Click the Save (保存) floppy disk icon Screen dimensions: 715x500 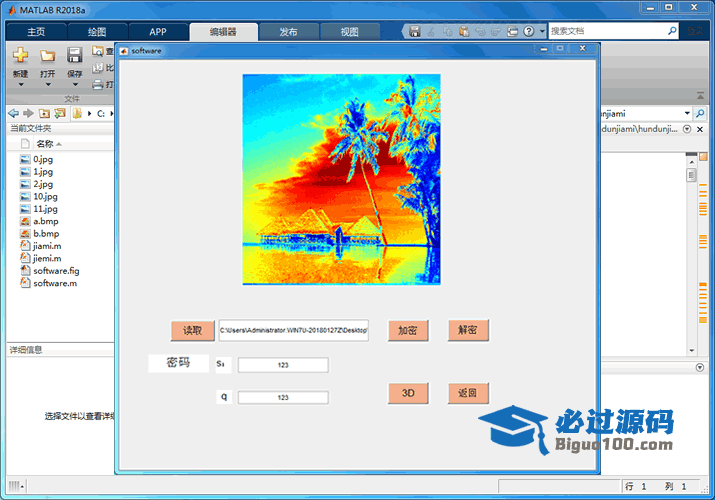coord(74,55)
